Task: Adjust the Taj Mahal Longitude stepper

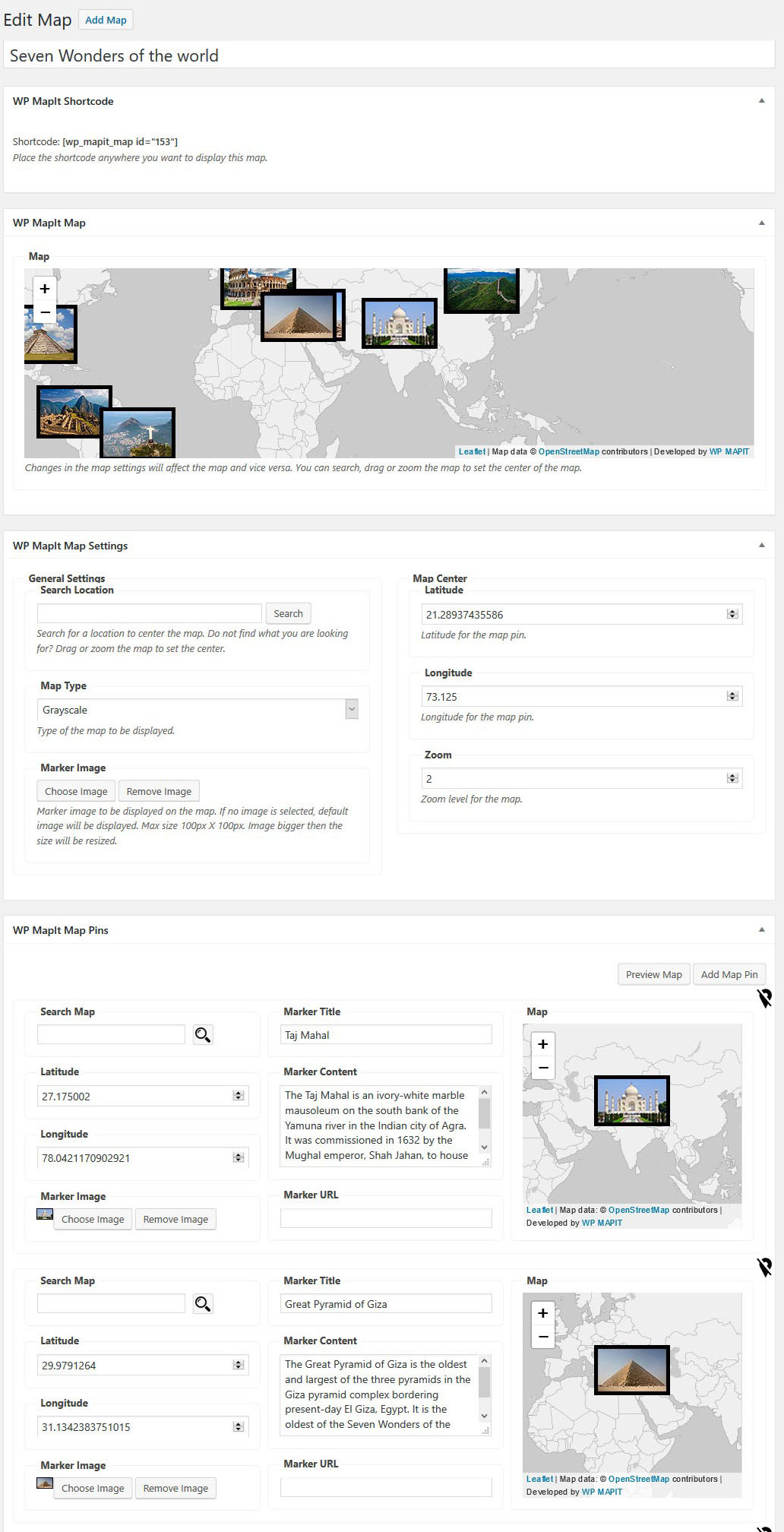Action: (239, 1157)
